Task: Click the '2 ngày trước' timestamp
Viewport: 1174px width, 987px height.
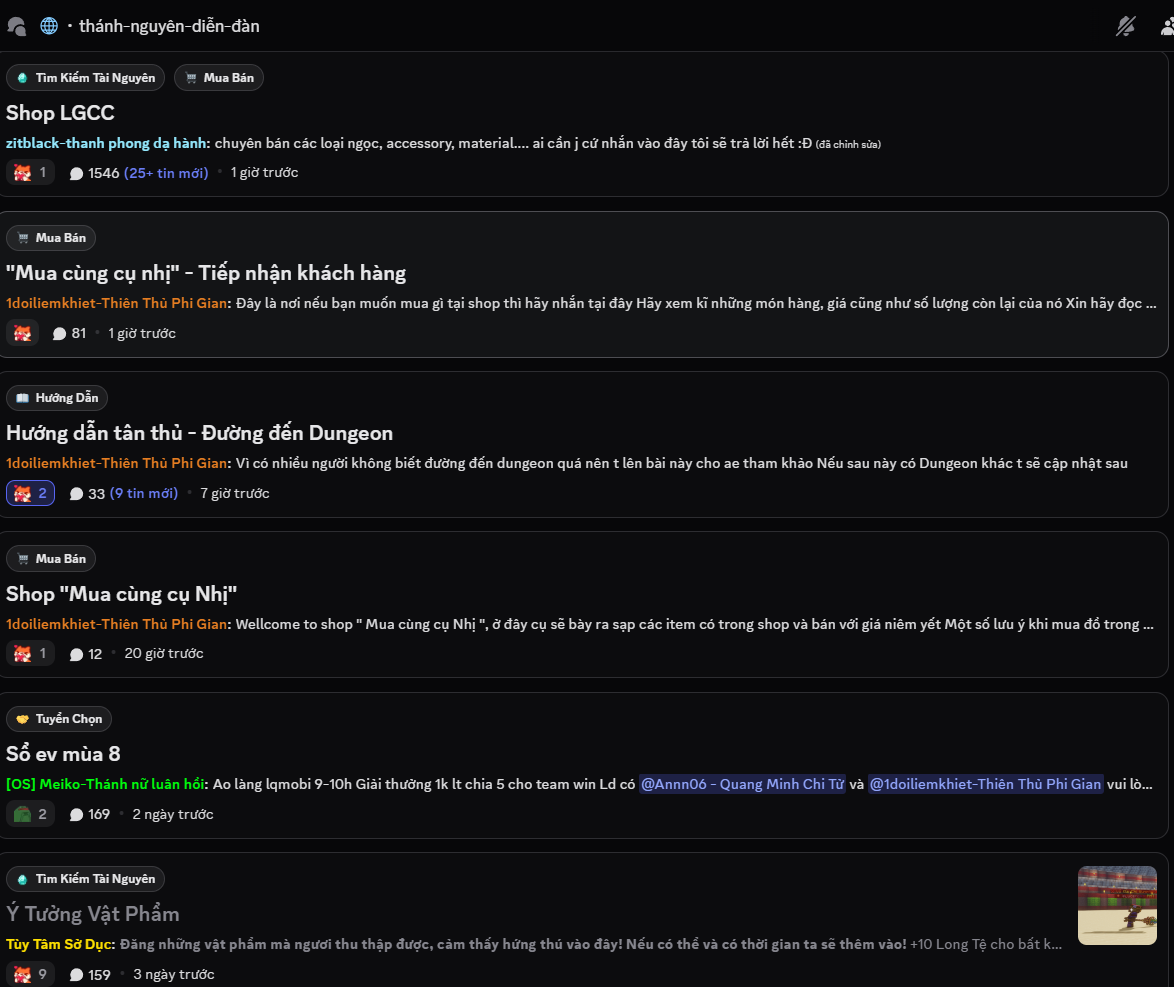Action: point(173,814)
